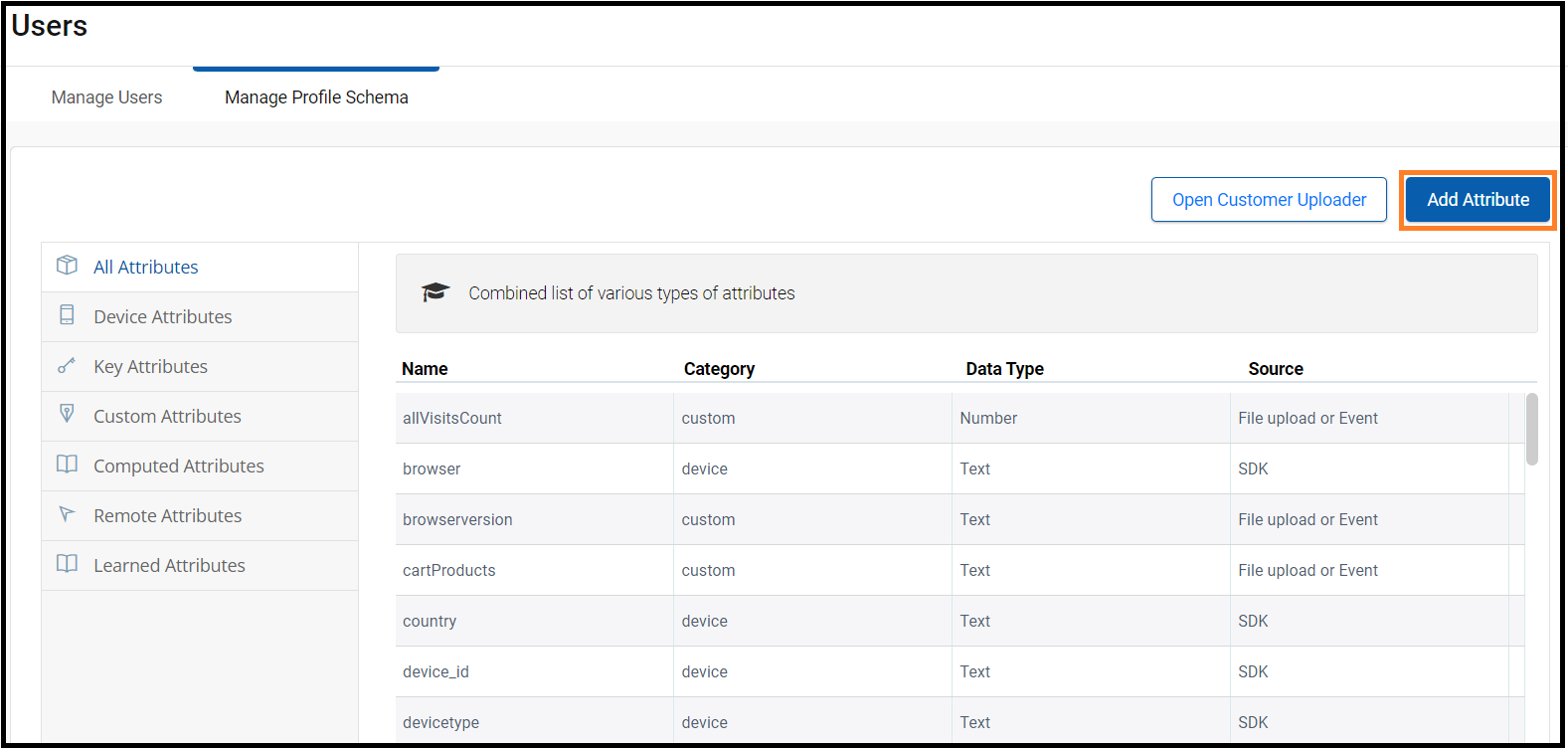Click the All Attributes cube icon
This screenshot has width=1568, height=748.
[x=67, y=265]
